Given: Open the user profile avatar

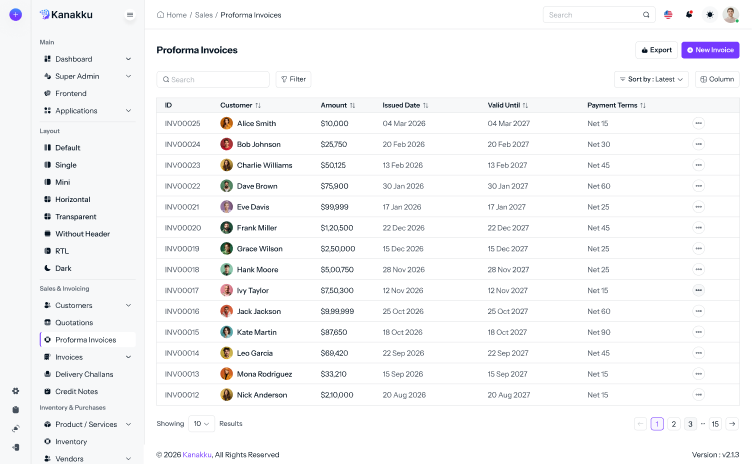Looking at the screenshot, I should pos(731,15).
